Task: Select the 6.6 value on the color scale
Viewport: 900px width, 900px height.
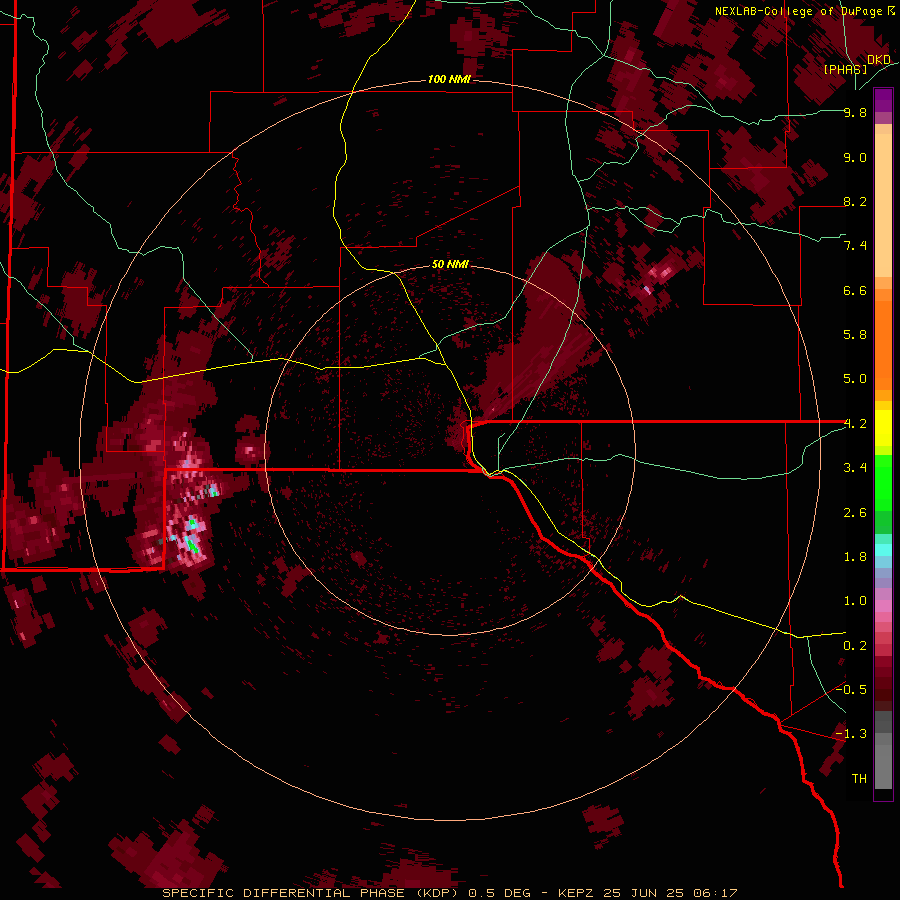Action: pos(855,290)
